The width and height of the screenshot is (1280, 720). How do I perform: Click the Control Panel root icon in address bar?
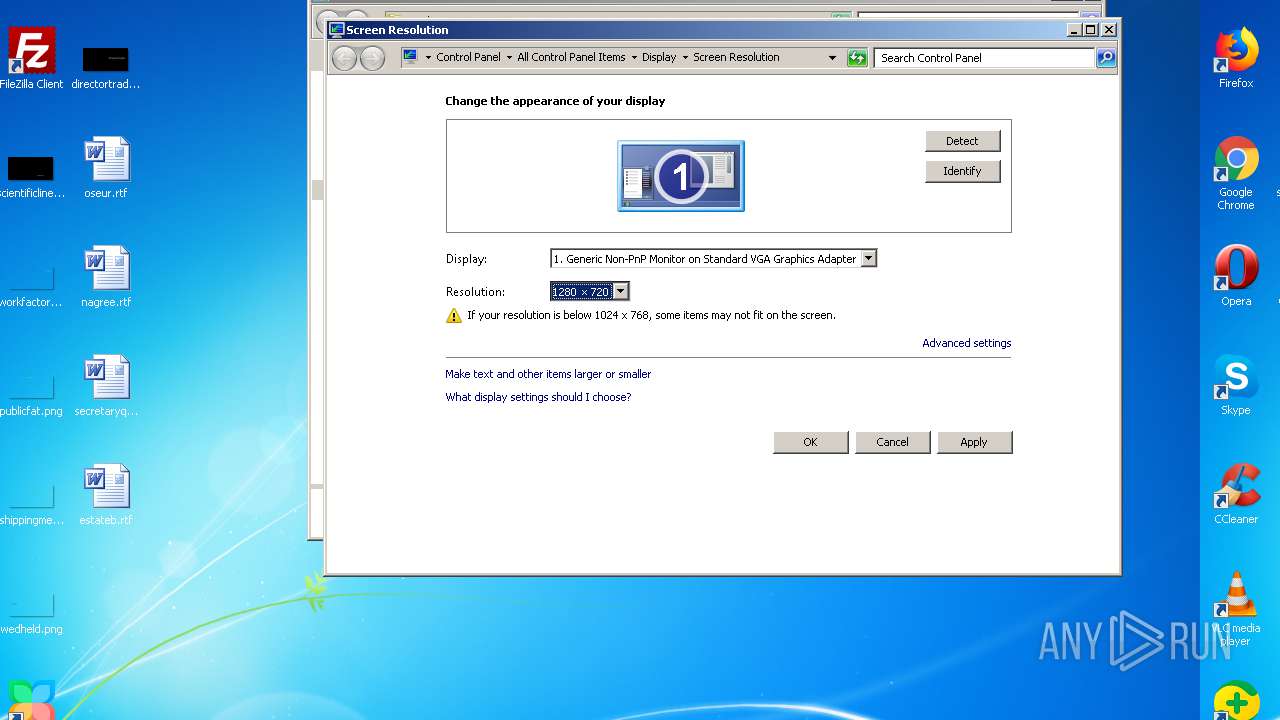pos(410,57)
